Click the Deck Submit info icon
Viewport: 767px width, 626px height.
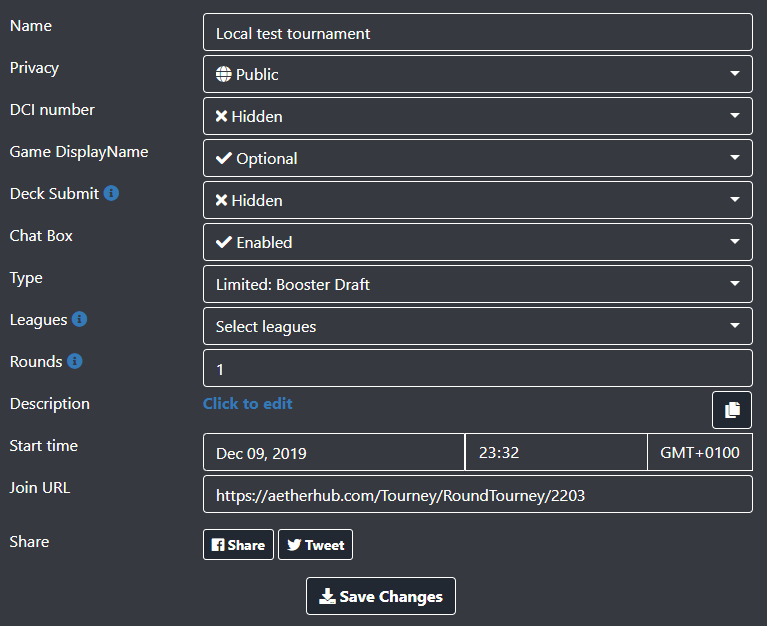[111, 193]
